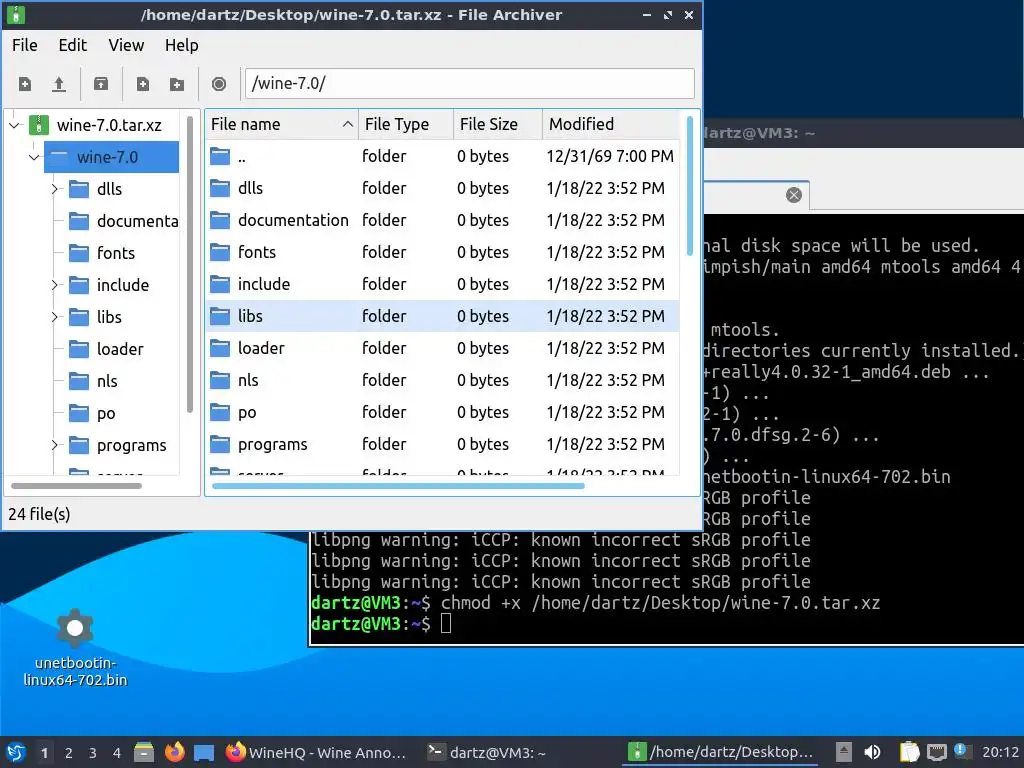Click the Open archive upload-arrow icon
Screen dimensions: 1024x768
[59, 84]
